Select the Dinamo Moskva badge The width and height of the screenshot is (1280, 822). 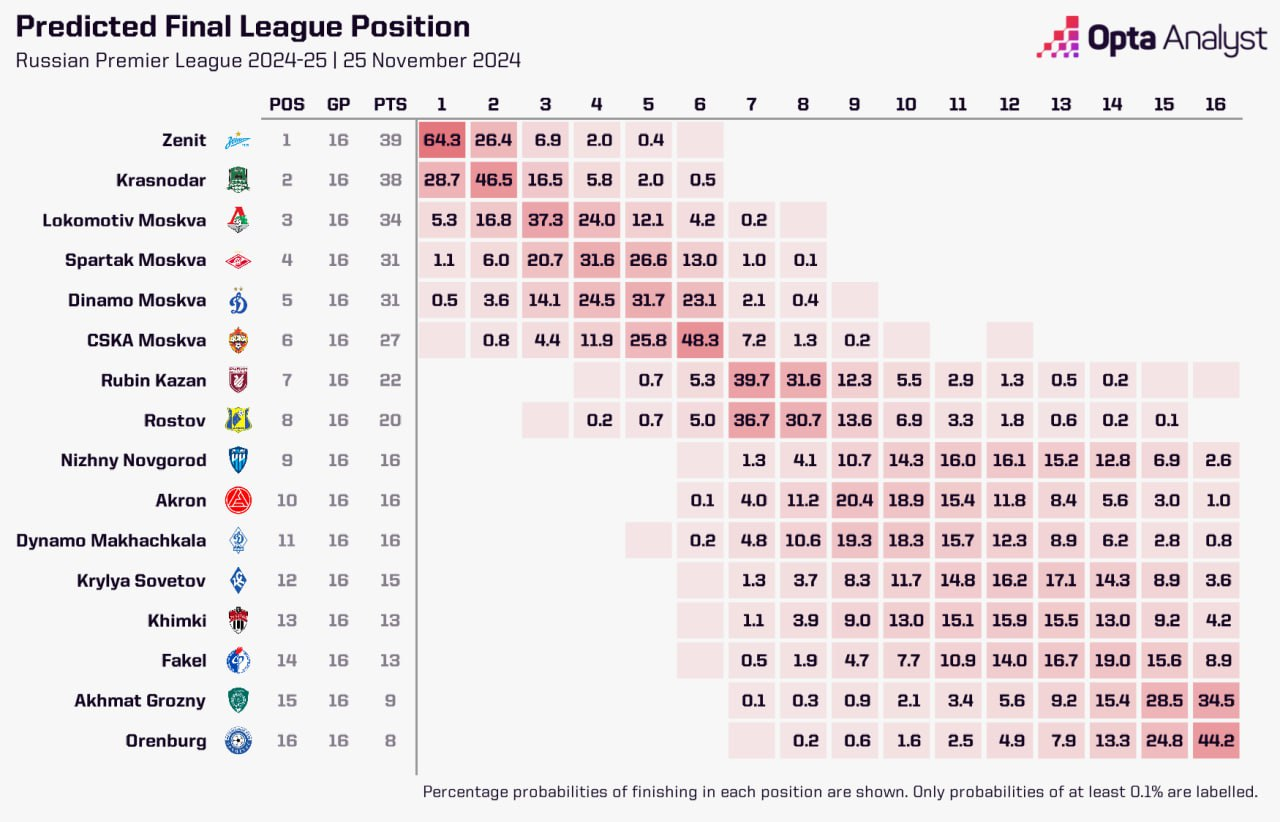click(x=238, y=300)
